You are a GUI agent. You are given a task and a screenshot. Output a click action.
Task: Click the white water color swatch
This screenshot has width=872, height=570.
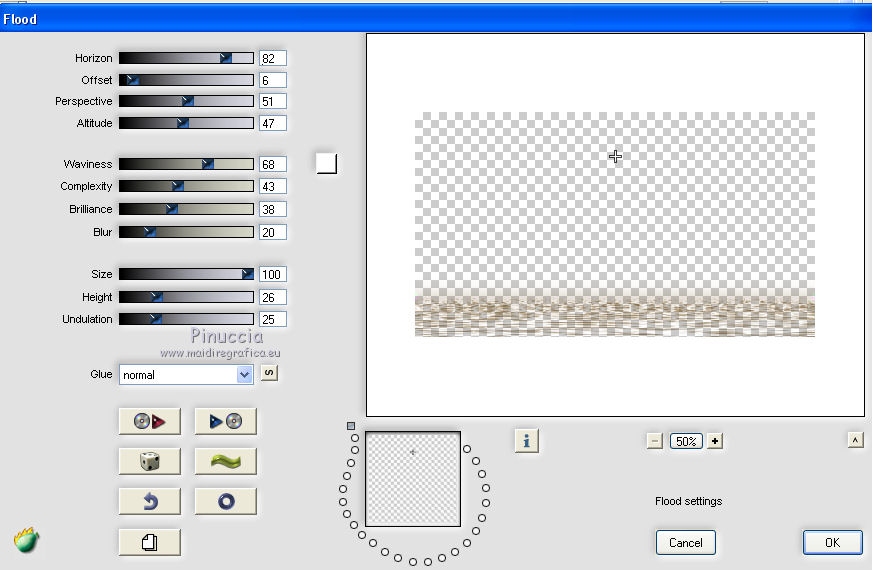pyautogui.click(x=326, y=163)
